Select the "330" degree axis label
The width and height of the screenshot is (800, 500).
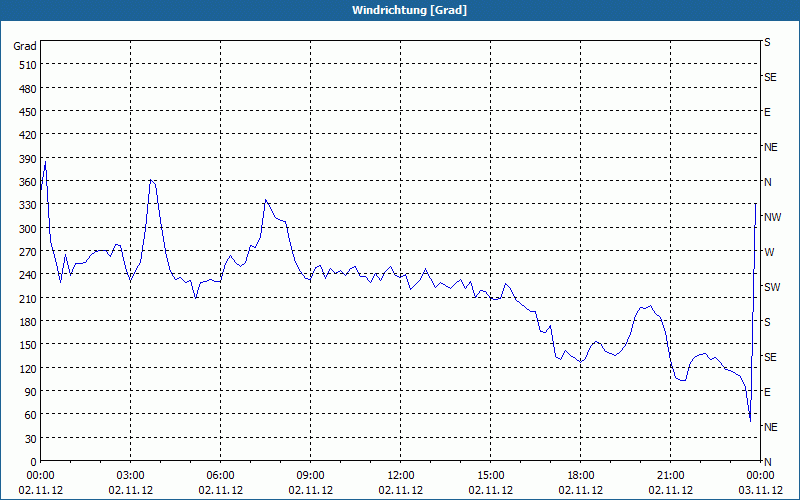coord(28,205)
